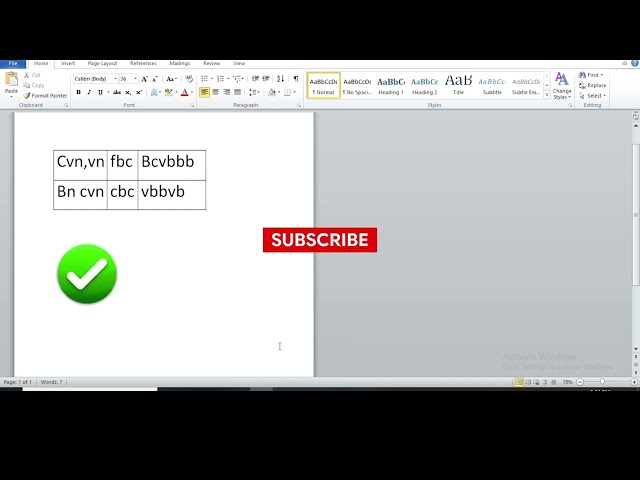Screen dimensions: 640x480
Task: Open the Font dialog launcher
Action: (192, 105)
